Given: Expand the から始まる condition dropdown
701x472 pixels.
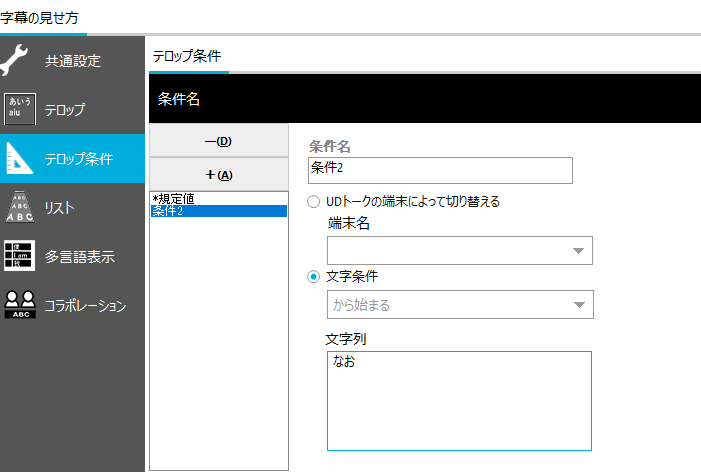Looking at the screenshot, I should 460,304.
